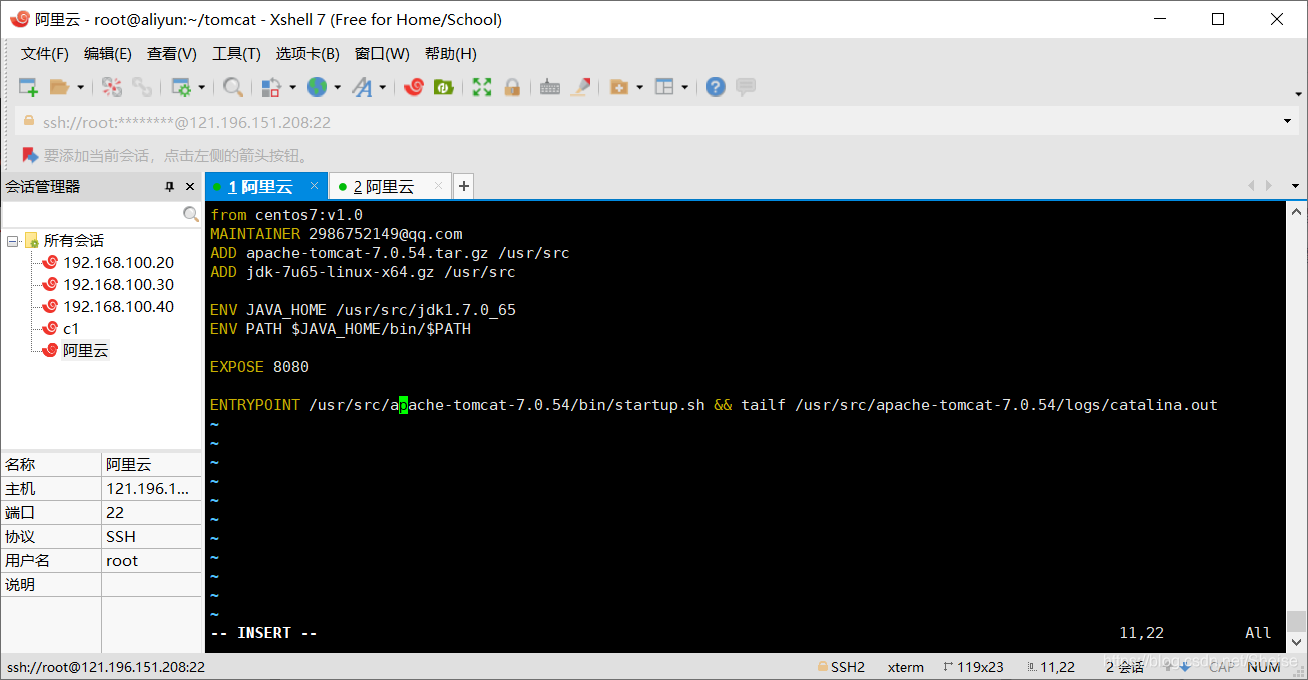Click xterm in status bar
The width and height of the screenshot is (1308, 680).
point(906,667)
